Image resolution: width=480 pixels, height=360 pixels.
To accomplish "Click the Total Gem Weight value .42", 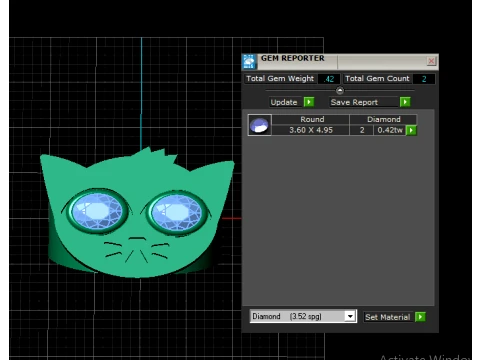I will pyautogui.click(x=329, y=79).
